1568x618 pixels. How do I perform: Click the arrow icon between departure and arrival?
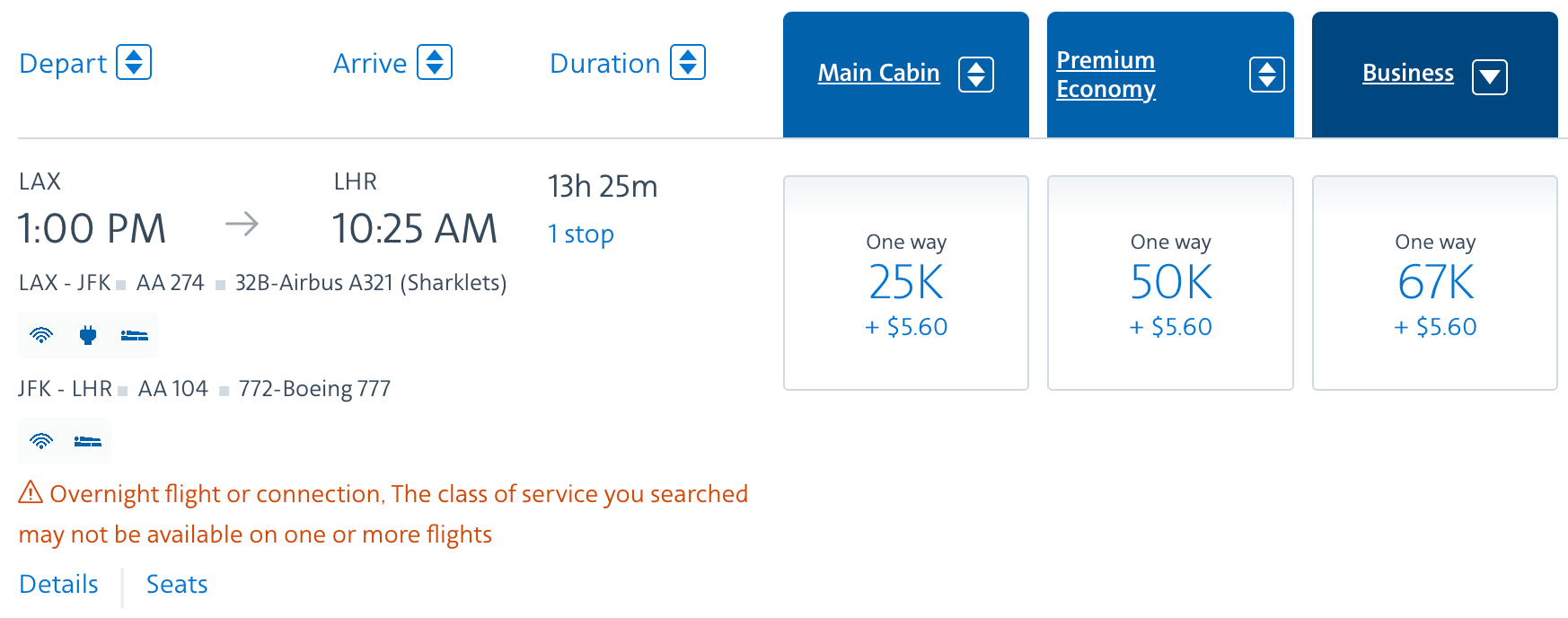pyautogui.click(x=242, y=224)
